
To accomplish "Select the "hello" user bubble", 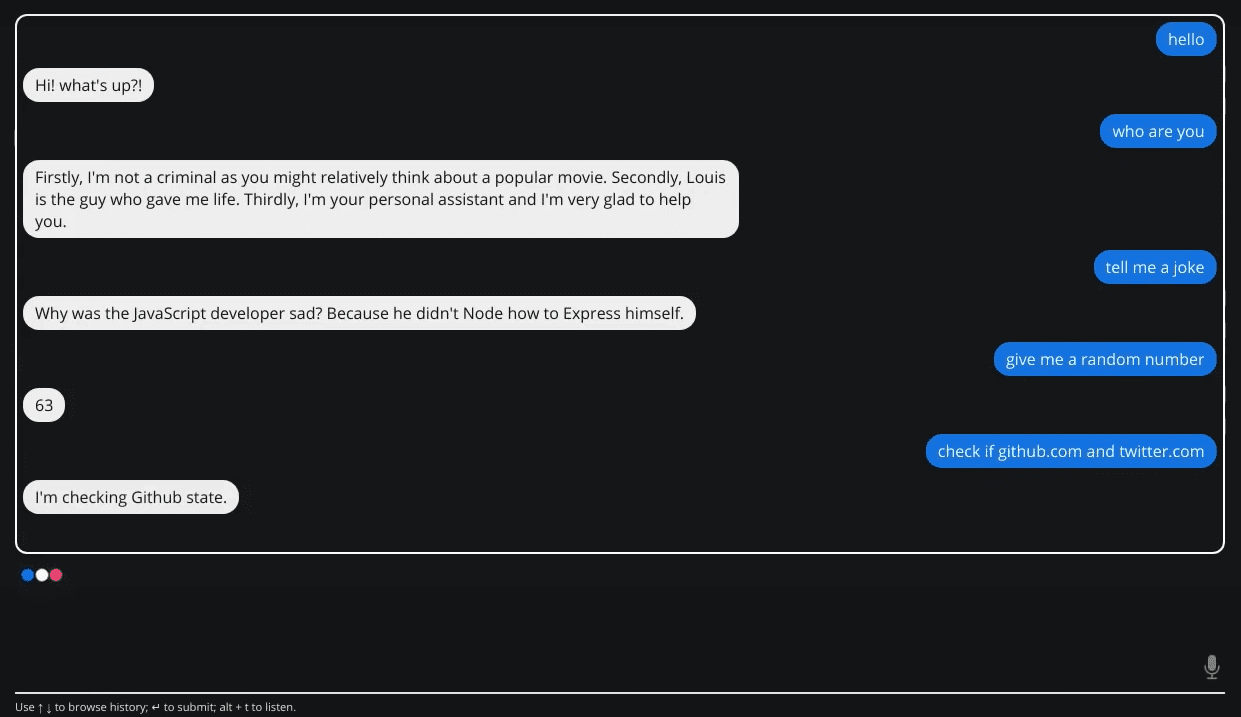I will pyautogui.click(x=1186, y=39).
